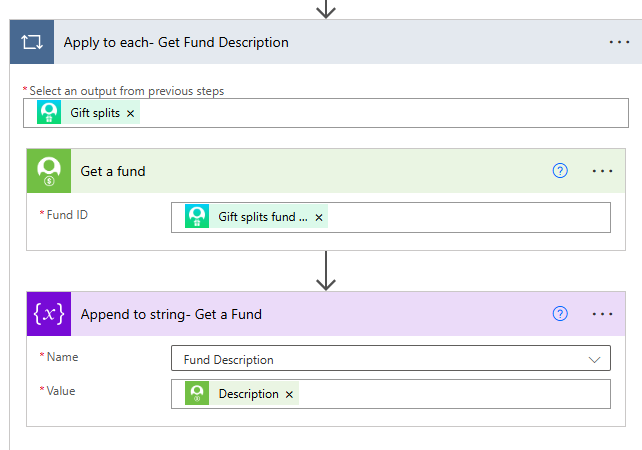The image size is (642, 450).
Task: Open help for Append to string
Action: [560, 314]
